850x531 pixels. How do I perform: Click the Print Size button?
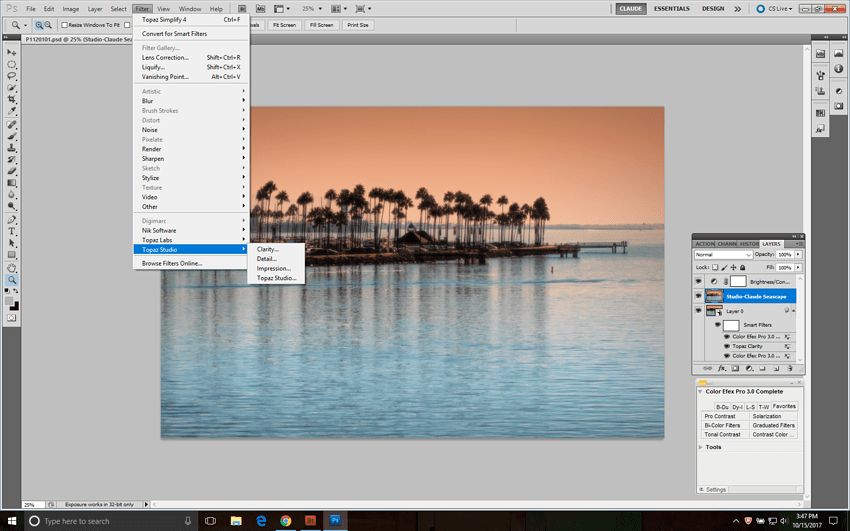(x=357, y=25)
